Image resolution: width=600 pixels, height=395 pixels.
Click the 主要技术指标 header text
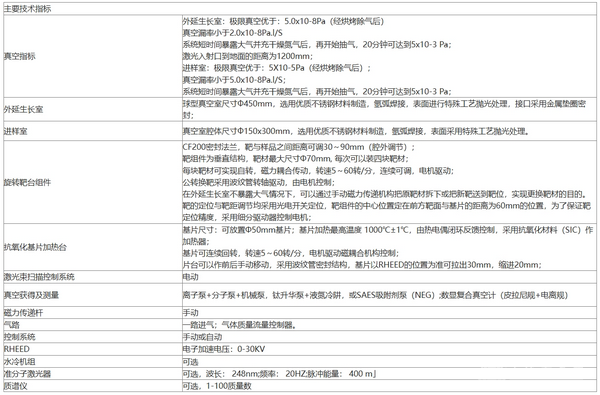click(27, 9)
